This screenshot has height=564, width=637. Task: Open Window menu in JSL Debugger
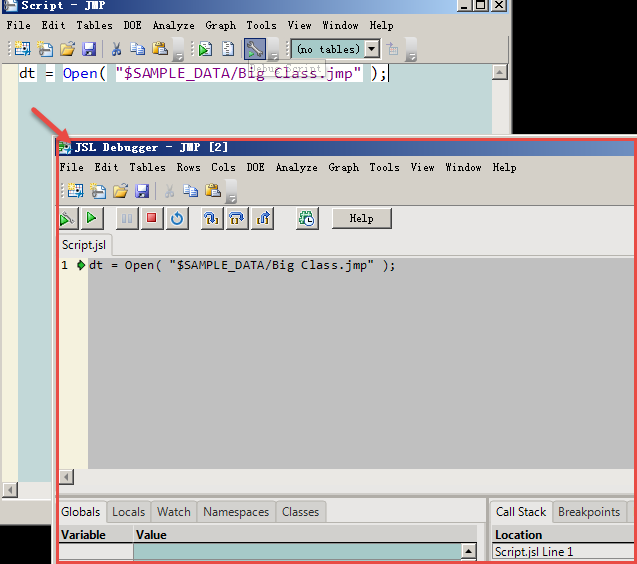coord(463,167)
